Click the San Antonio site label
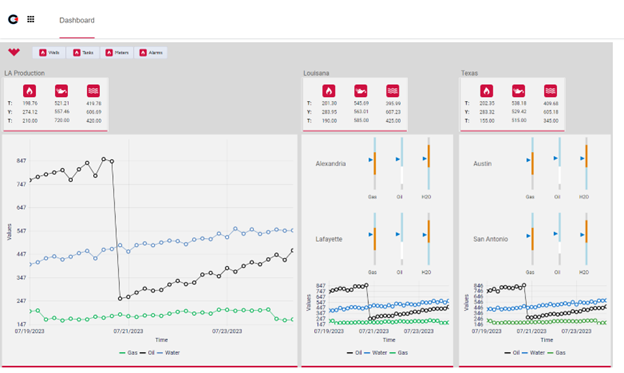624x373 pixels. point(490,239)
